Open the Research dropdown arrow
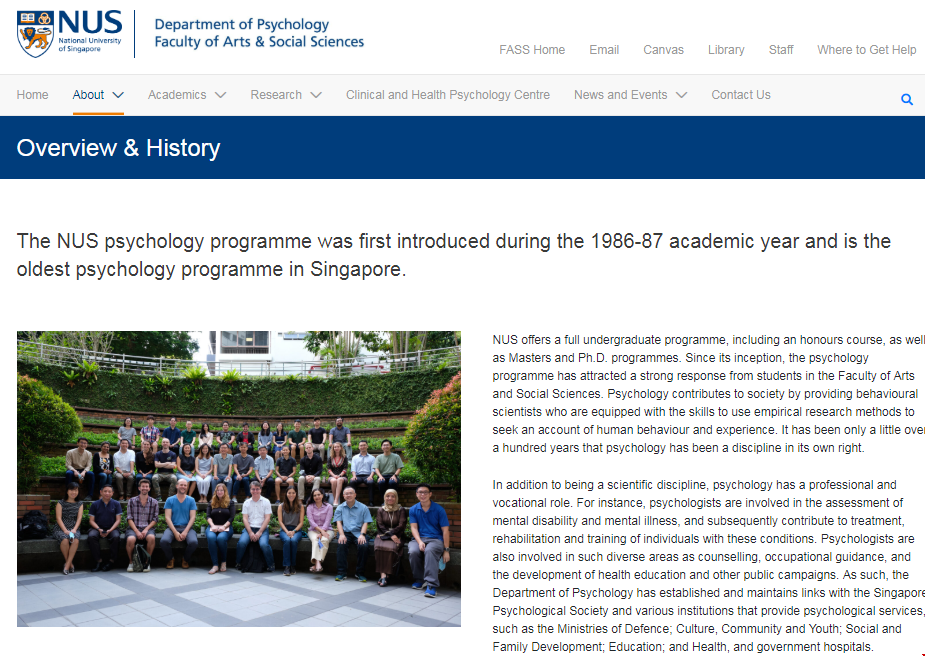This screenshot has height=656, width=925. click(x=316, y=94)
